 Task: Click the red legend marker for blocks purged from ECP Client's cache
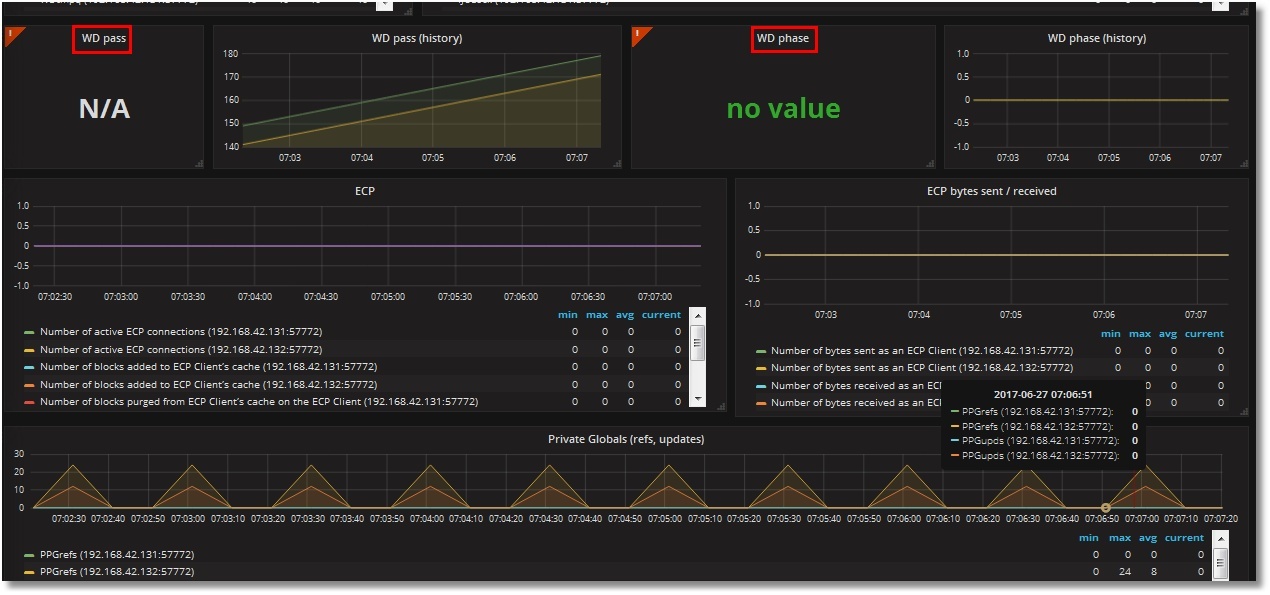point(28,401)
